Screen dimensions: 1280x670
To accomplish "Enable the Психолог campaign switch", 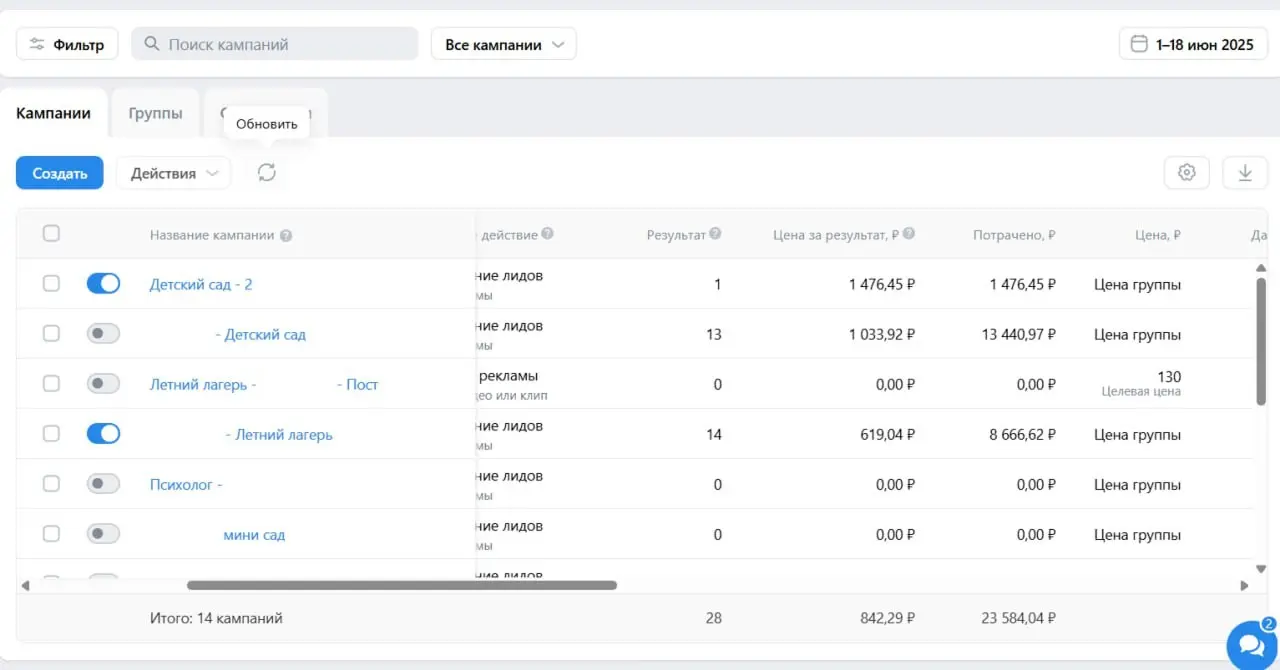I will (103, 484).
